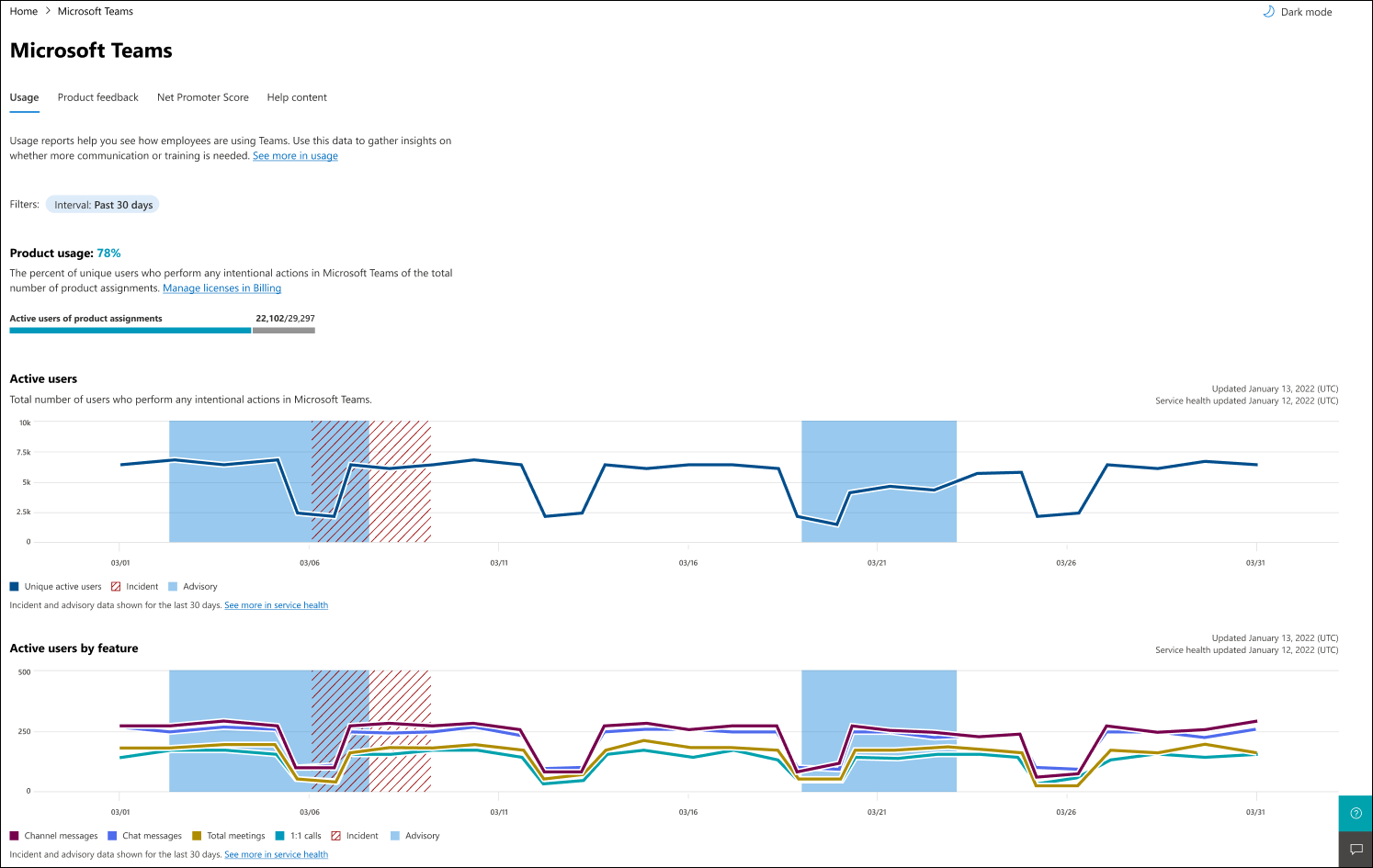Open service health link under feature chart
This screenshot has height=868, width=1373.
277,854
